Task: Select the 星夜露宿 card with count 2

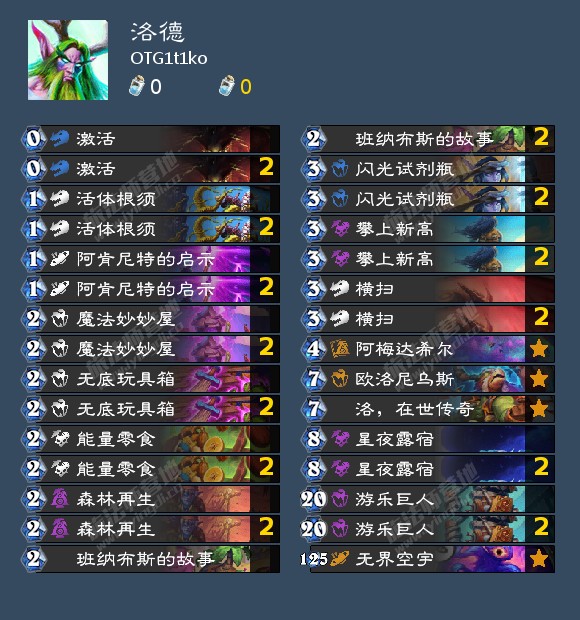Action: click(429, 469)
